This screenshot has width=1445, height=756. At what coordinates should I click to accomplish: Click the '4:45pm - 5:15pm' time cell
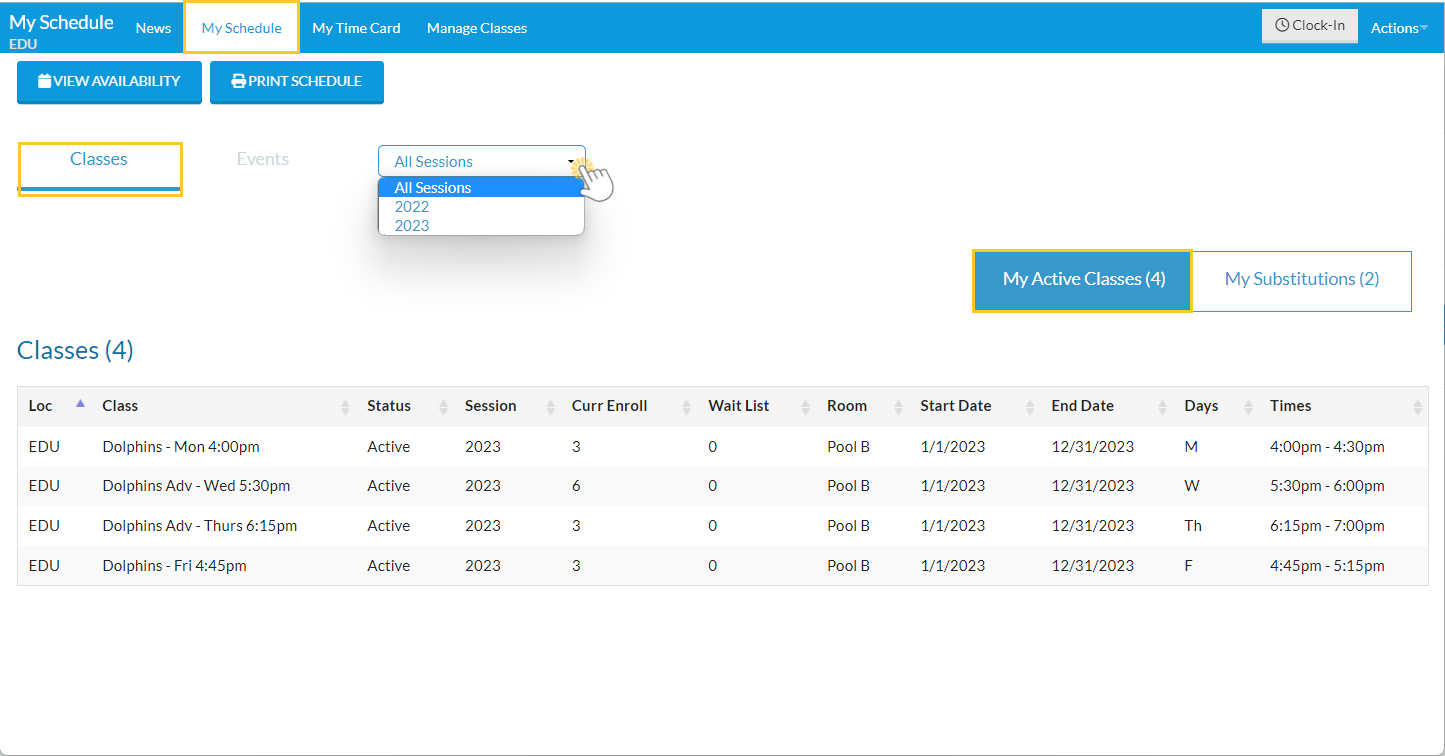(x=1327, y=566)
